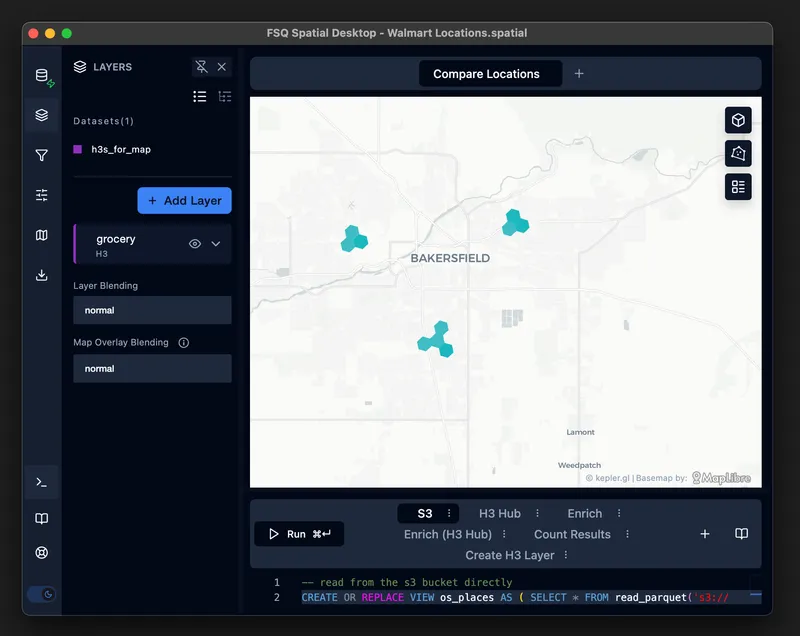Open the query docs book icon
Screen dimensions: 800x636
(741, 534)
